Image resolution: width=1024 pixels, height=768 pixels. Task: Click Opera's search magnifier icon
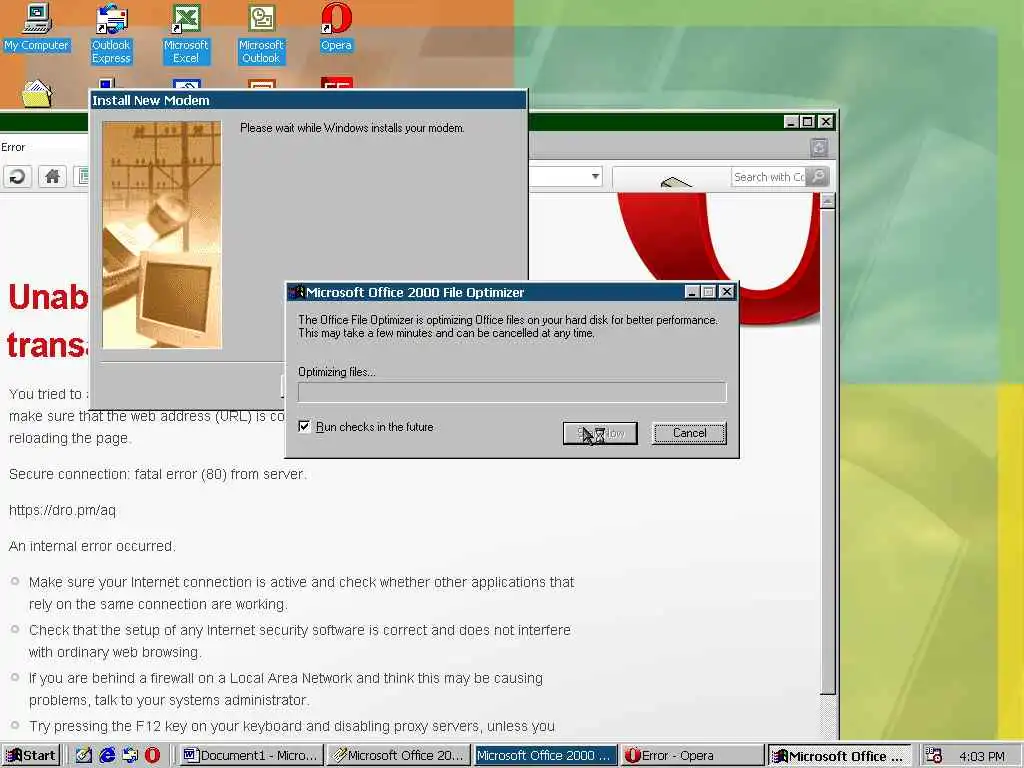pyautogui.click(x=817, y=176)
